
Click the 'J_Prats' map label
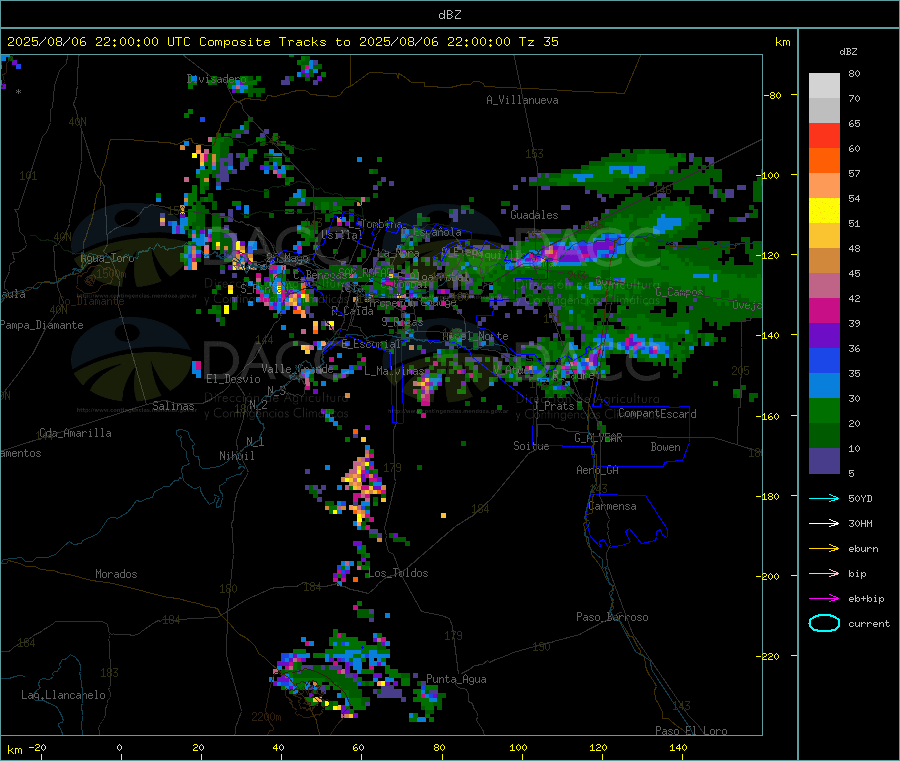point(553,405)
